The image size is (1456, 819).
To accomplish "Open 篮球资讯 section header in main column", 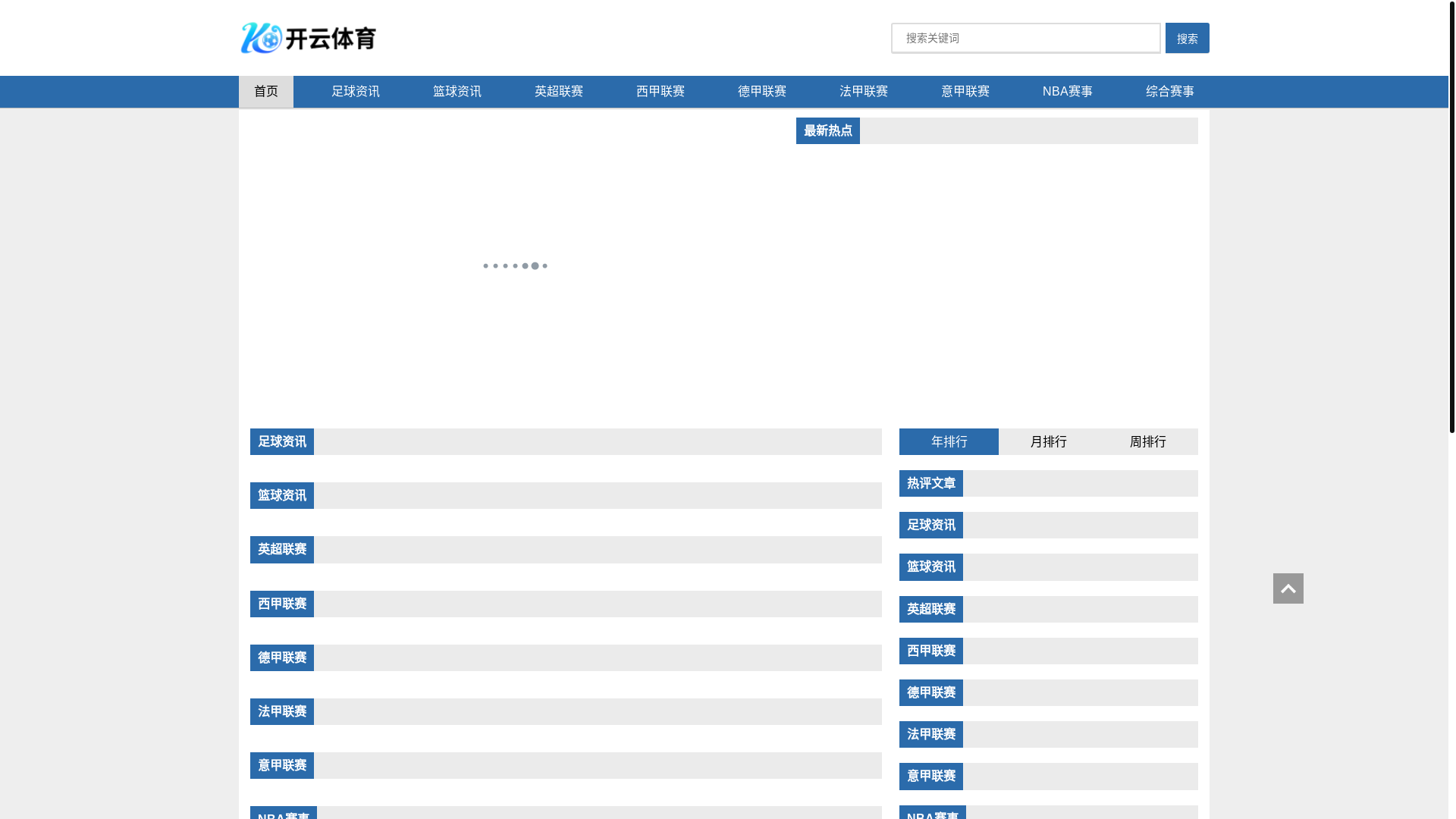I will tap(282, 495).
